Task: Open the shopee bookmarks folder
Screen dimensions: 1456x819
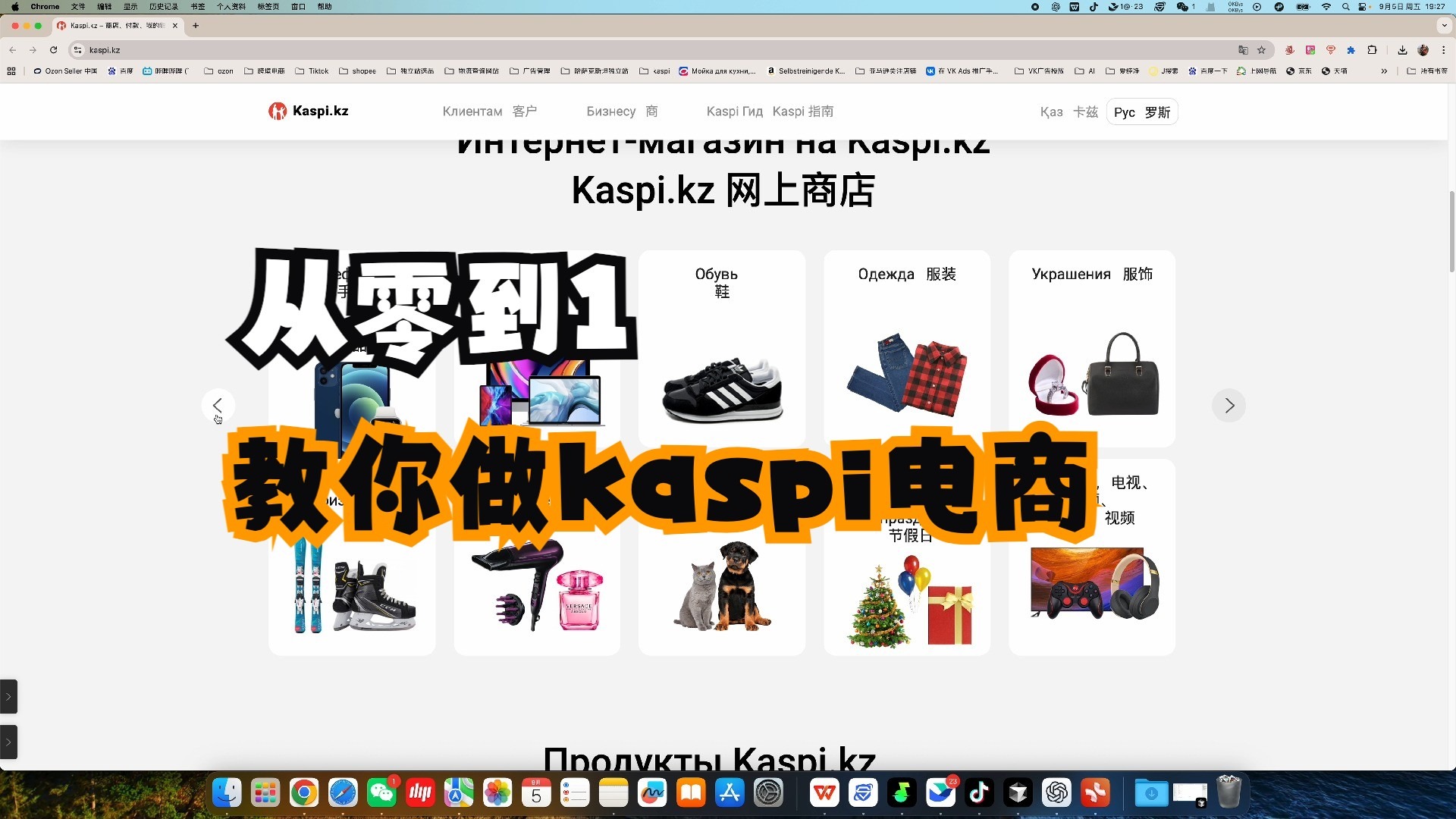Action: click(357, 71)
